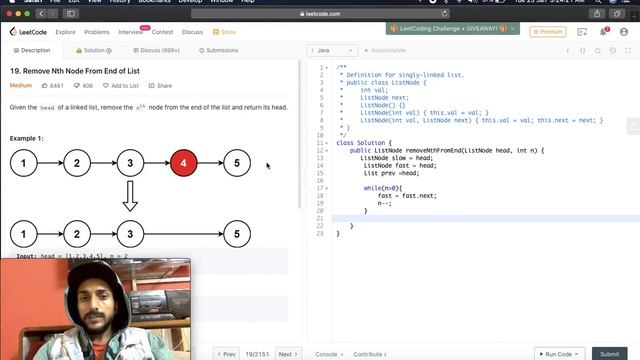Viewport: 640px width, 360px height.
Task: Switch to the Submissions tab
Action: [218, 50]
